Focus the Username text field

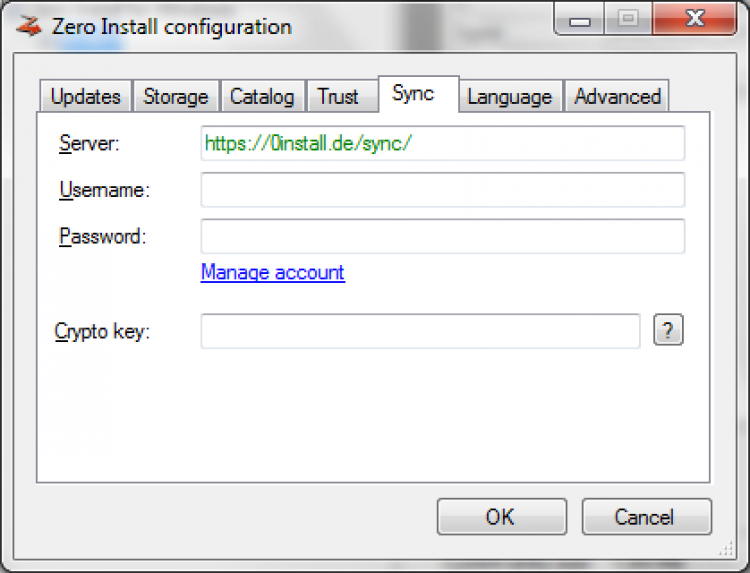point(442,190)
